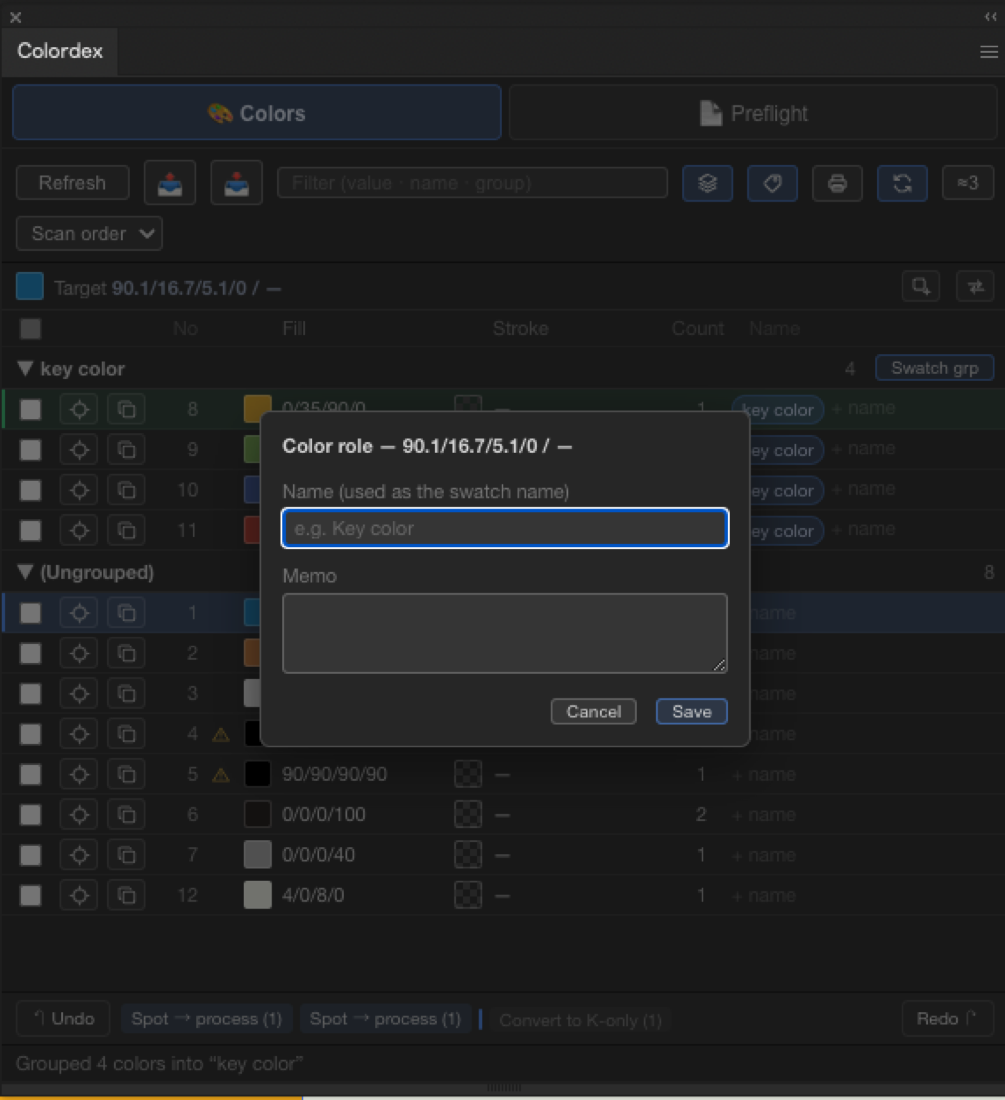This screenshot has height=1100, width=1005.
Task: Click the Undo button
Action: (x=63, y=1019)
